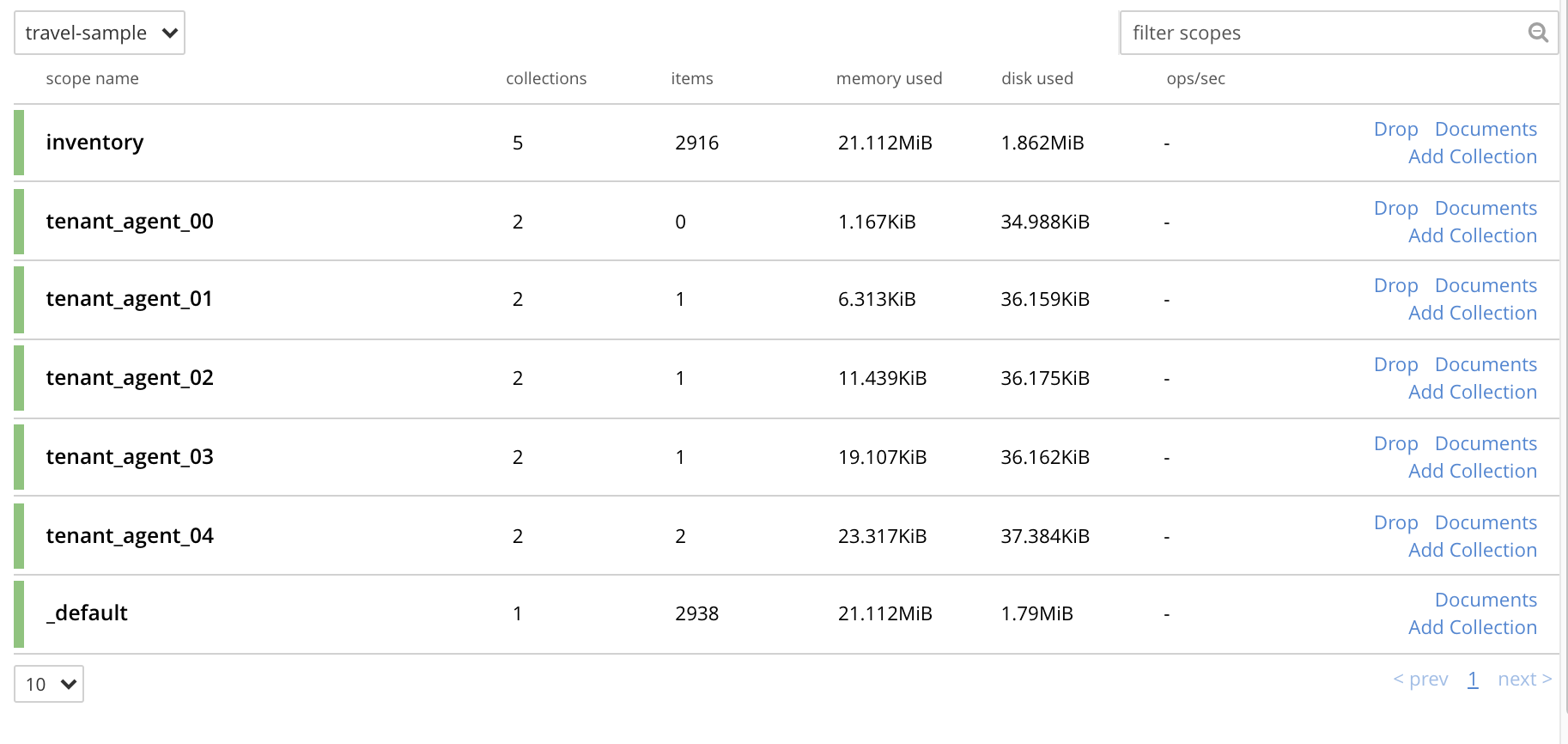Type in the filter scopes field
Image resolution: width=1568 pixels, height=744 pixels.
(1322, 33)
